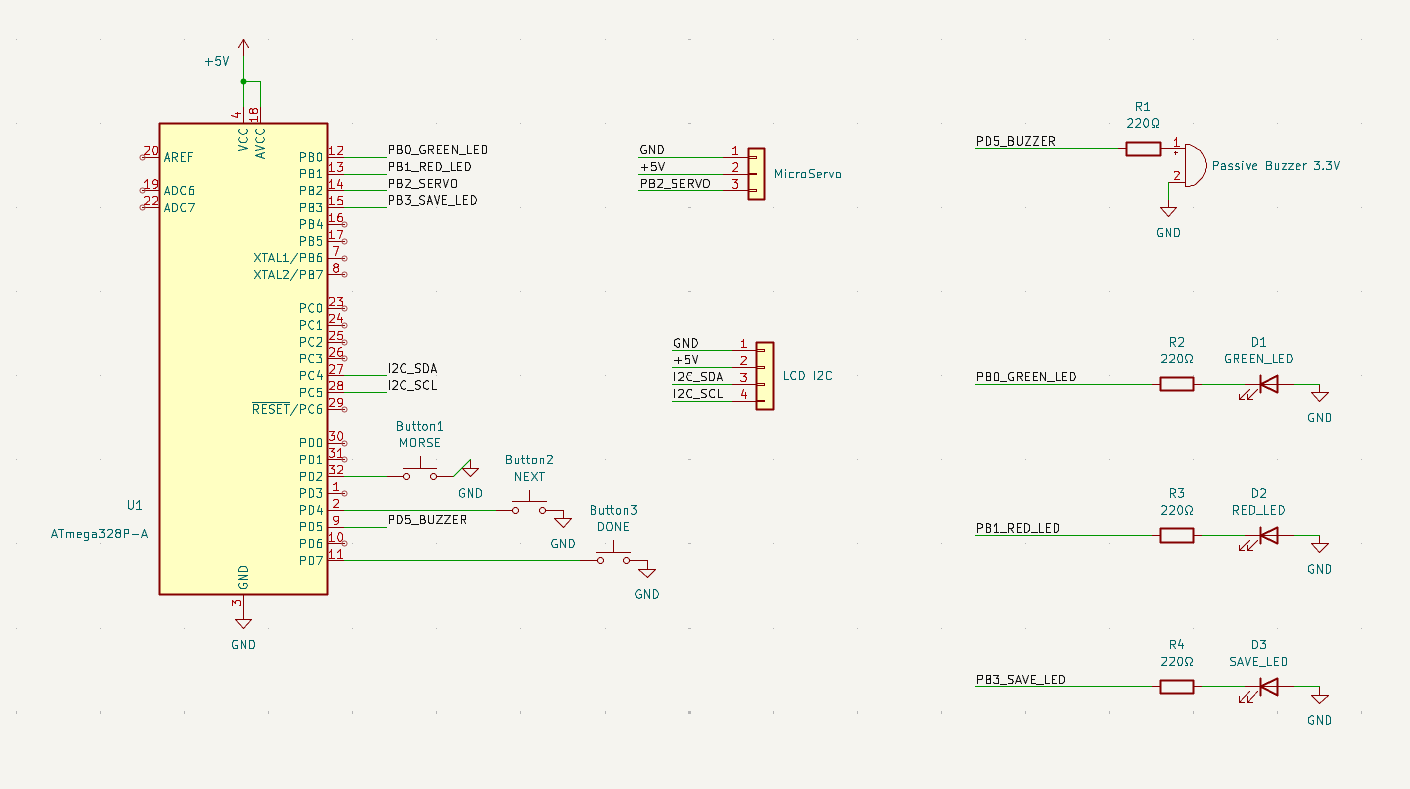Click the PB0_GREEN_LED label at U1 pin 12
This screenshot has height=789, width=1410.
[x=438, y=150]
